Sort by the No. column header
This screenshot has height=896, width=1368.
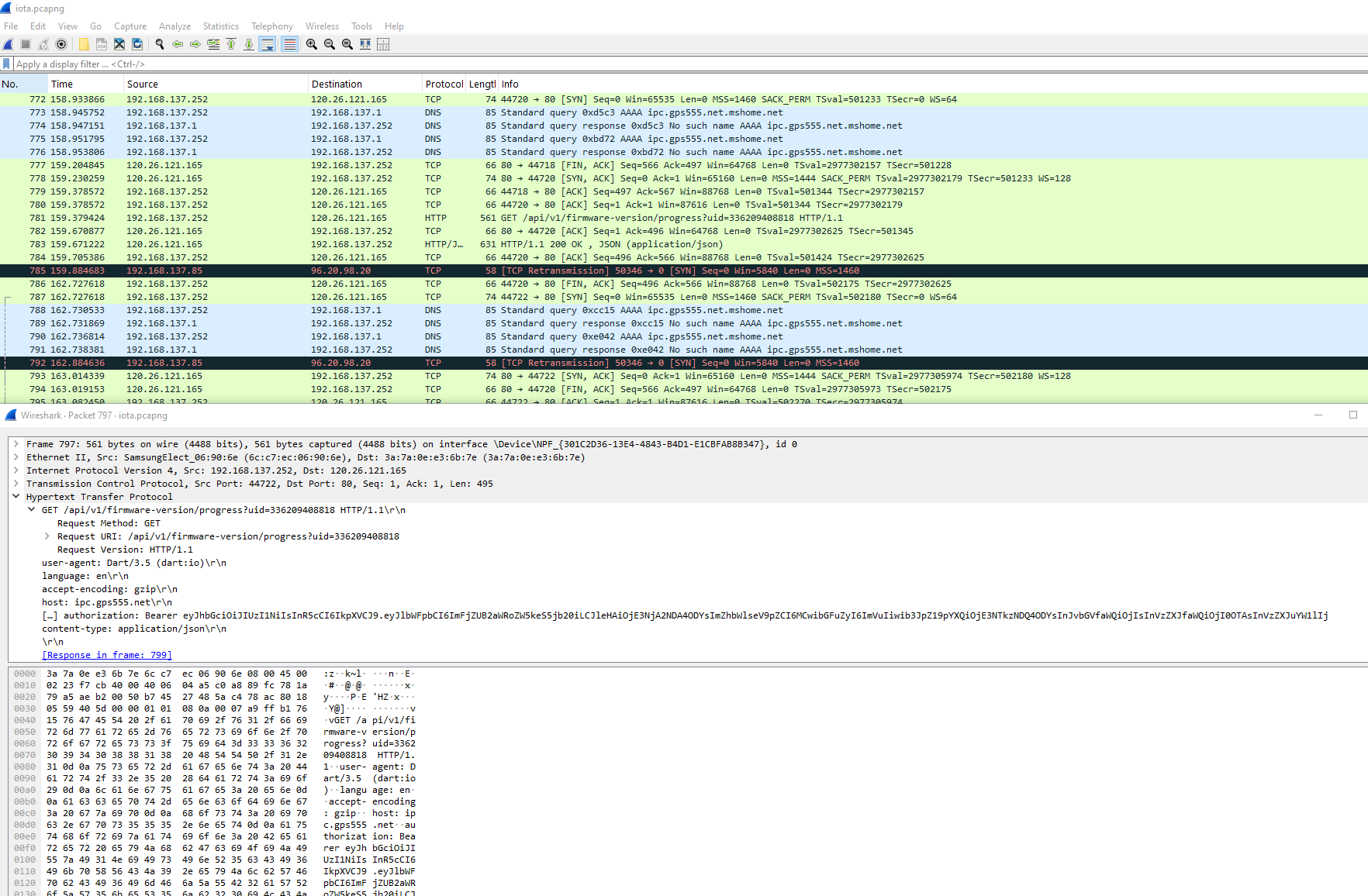click(24, 84)
